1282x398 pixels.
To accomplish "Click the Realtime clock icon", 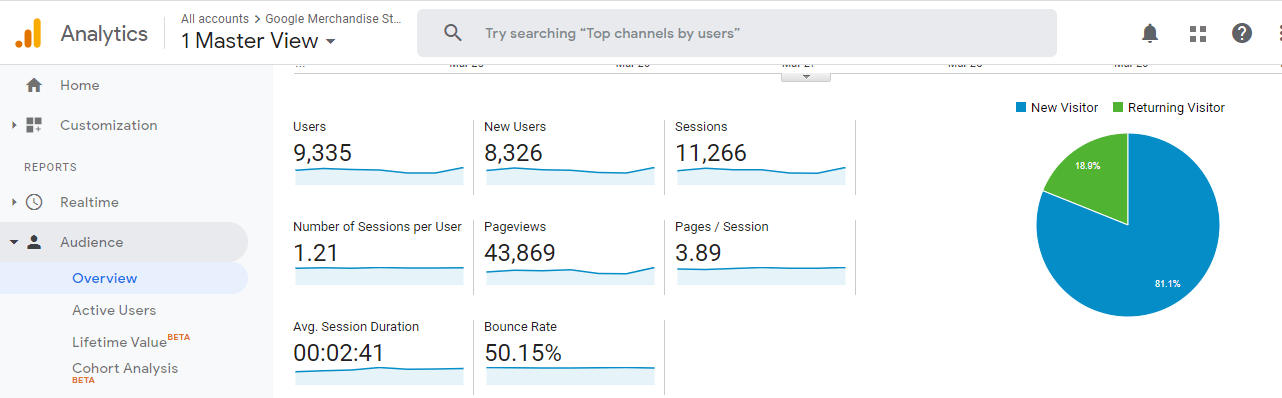I will tap(34, 202).
